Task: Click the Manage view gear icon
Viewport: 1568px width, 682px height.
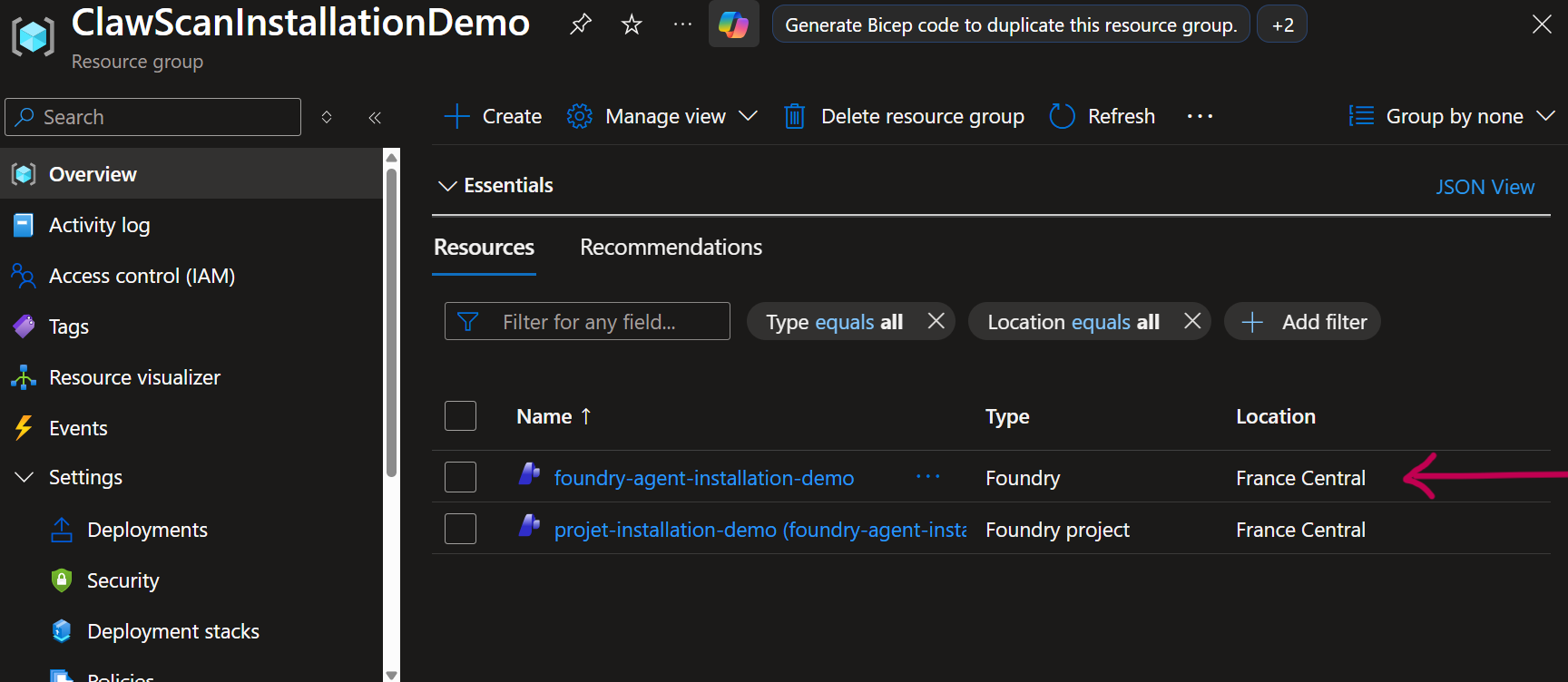Action: pos(580,116)
